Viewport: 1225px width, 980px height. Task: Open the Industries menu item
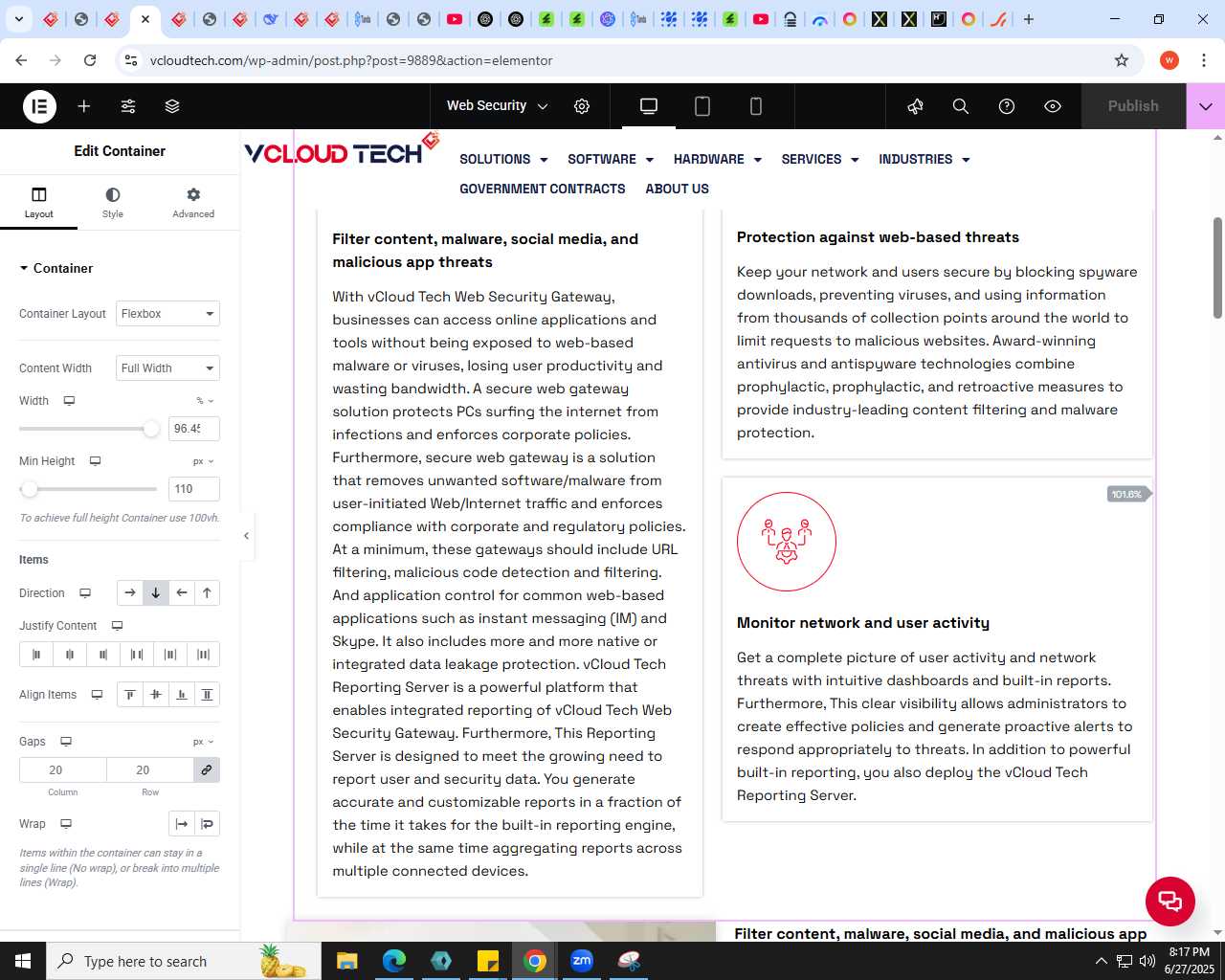924,160
